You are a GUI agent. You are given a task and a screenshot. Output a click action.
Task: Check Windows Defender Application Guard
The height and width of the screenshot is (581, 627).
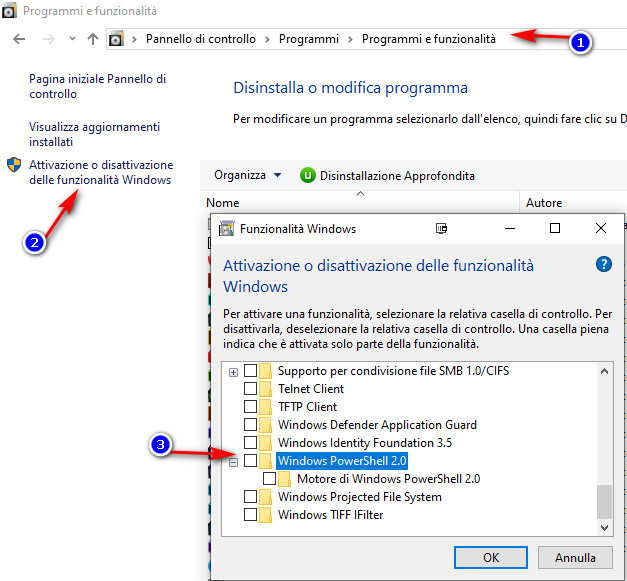(250, 425)
